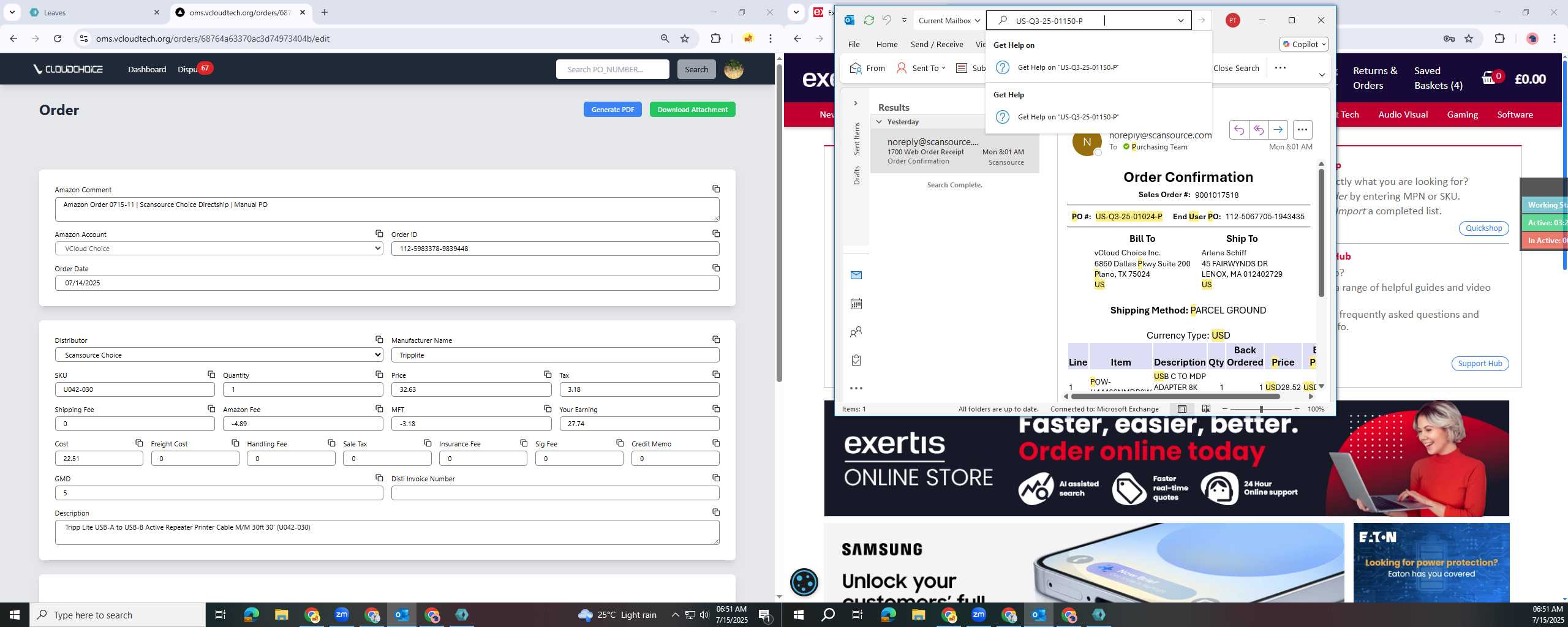Image resolution: width=1568 pixels, height=627 pixels.
Task: Open Outlook People navigation icon
Action: (x=856, y=332)
